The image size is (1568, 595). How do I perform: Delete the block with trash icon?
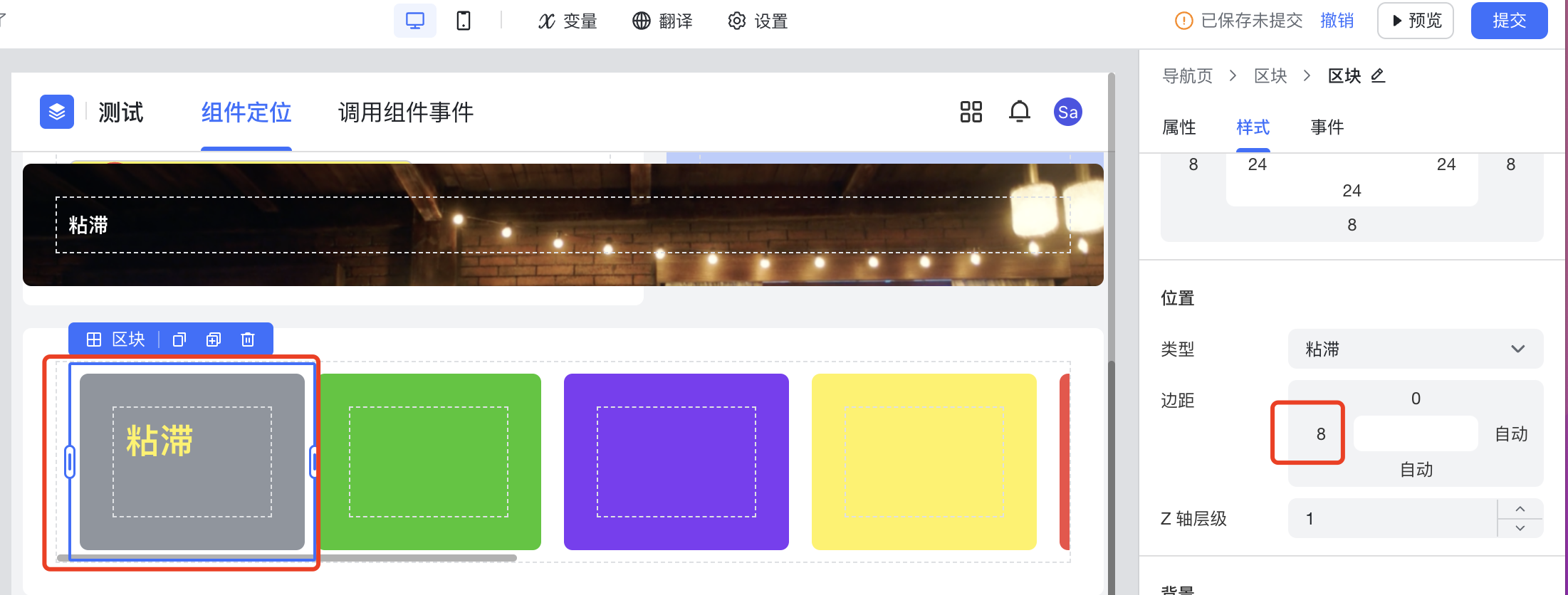coord(248,339)
